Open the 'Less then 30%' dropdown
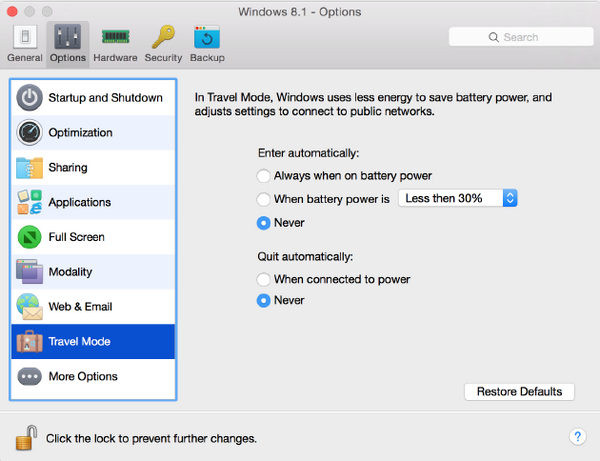 (x=457, y=198)
